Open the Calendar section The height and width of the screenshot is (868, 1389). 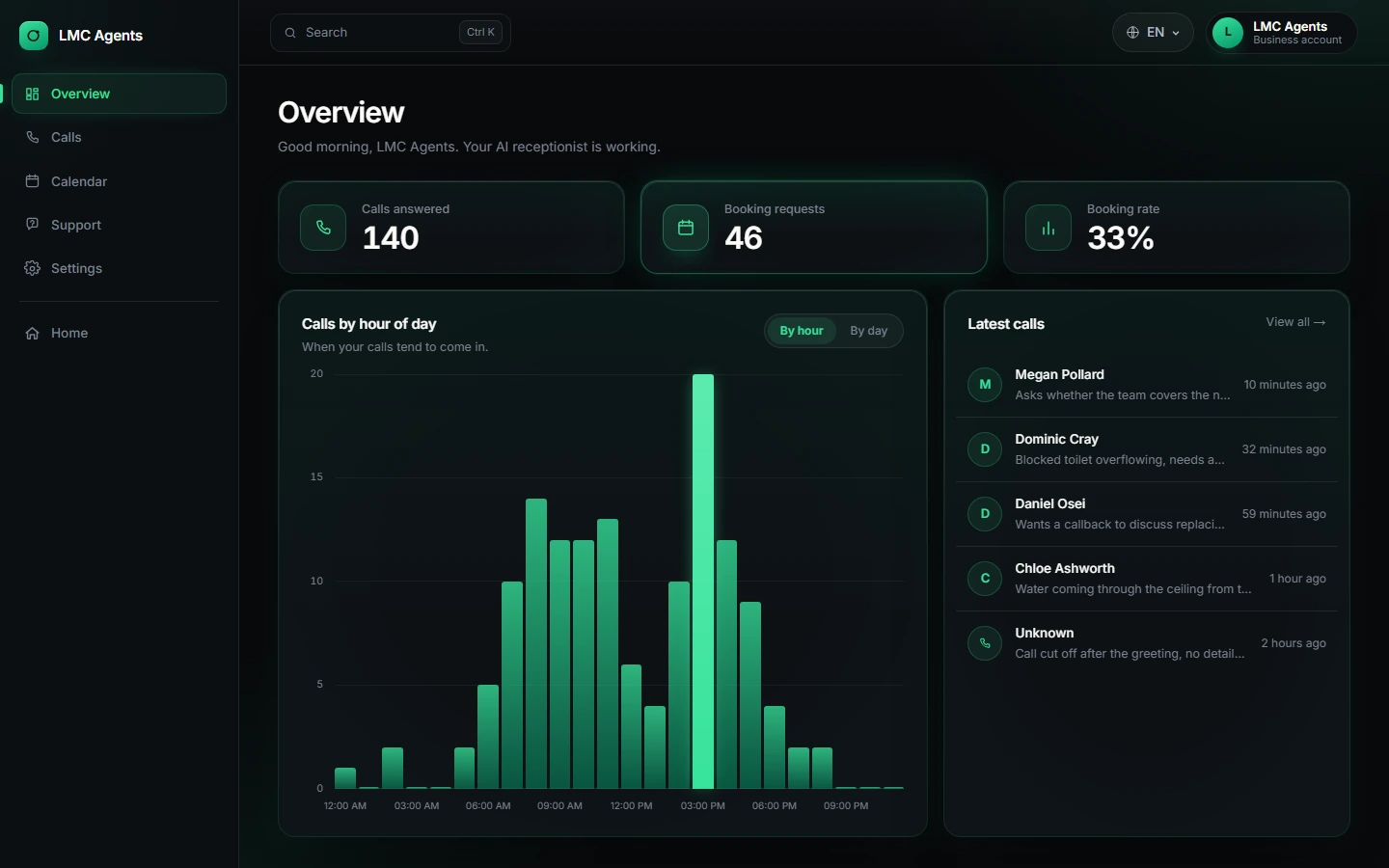click(x=119, y=181)
